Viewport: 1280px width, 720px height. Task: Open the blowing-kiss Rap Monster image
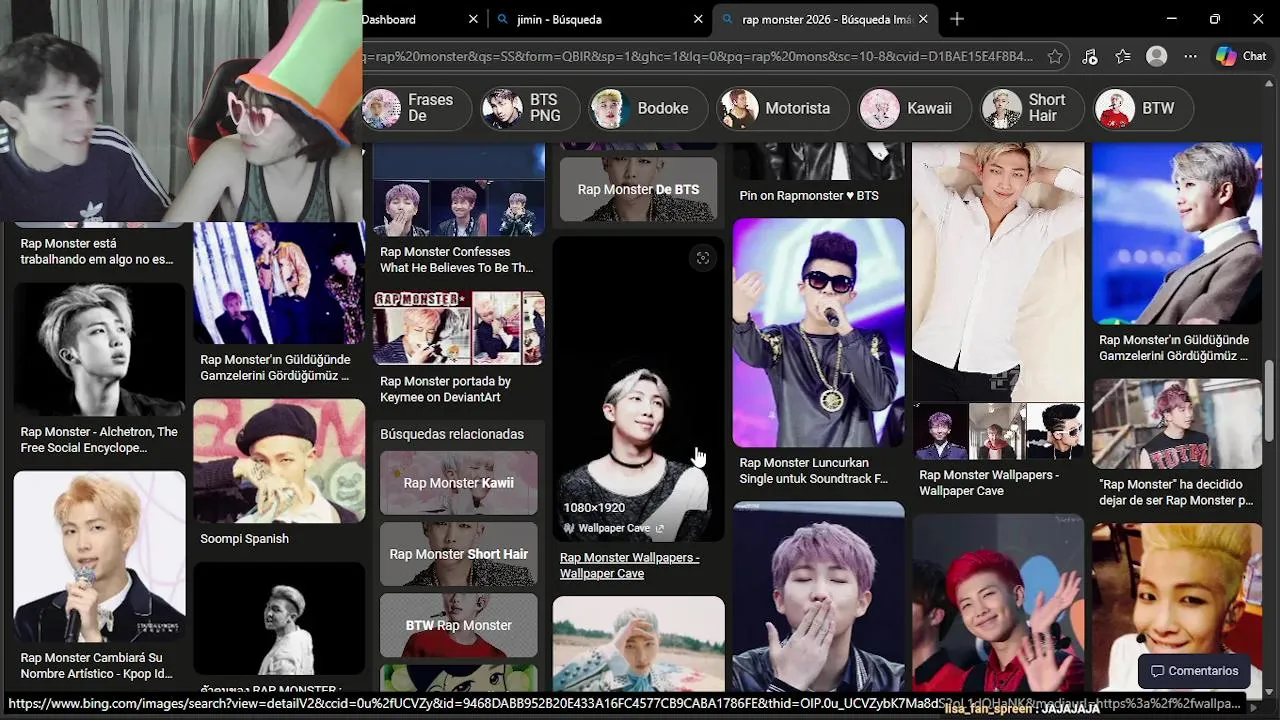point(819,597)
